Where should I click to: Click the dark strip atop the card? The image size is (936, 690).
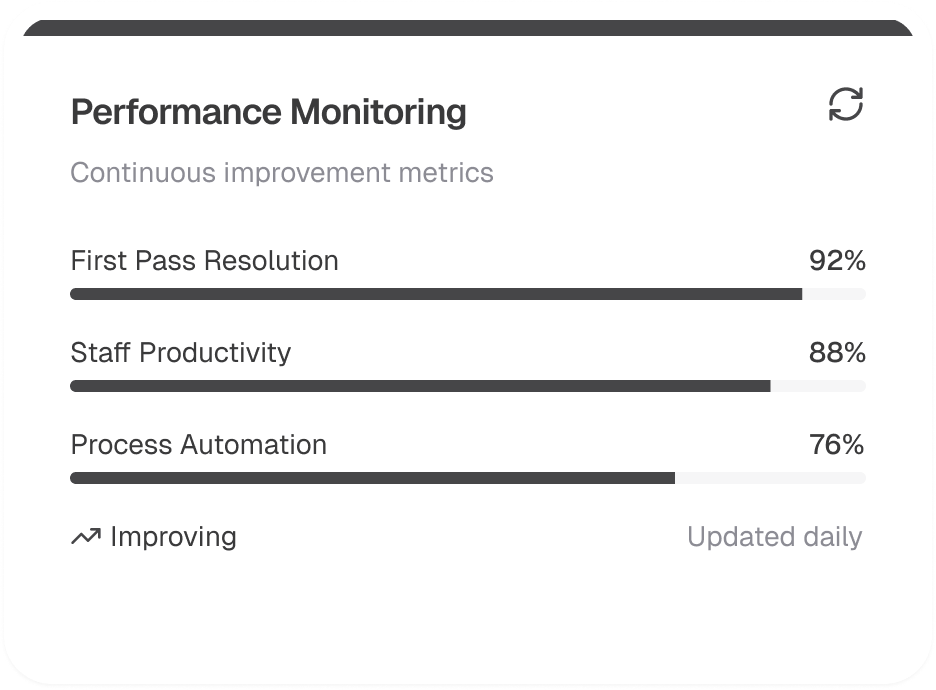click(x=468, y=27)
